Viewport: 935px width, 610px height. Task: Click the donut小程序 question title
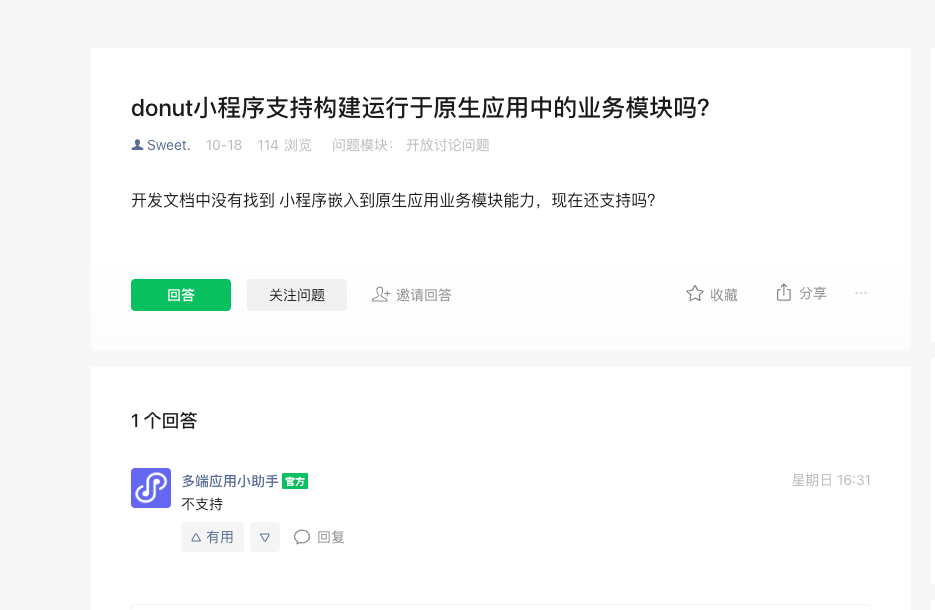(x=420, y=108)
